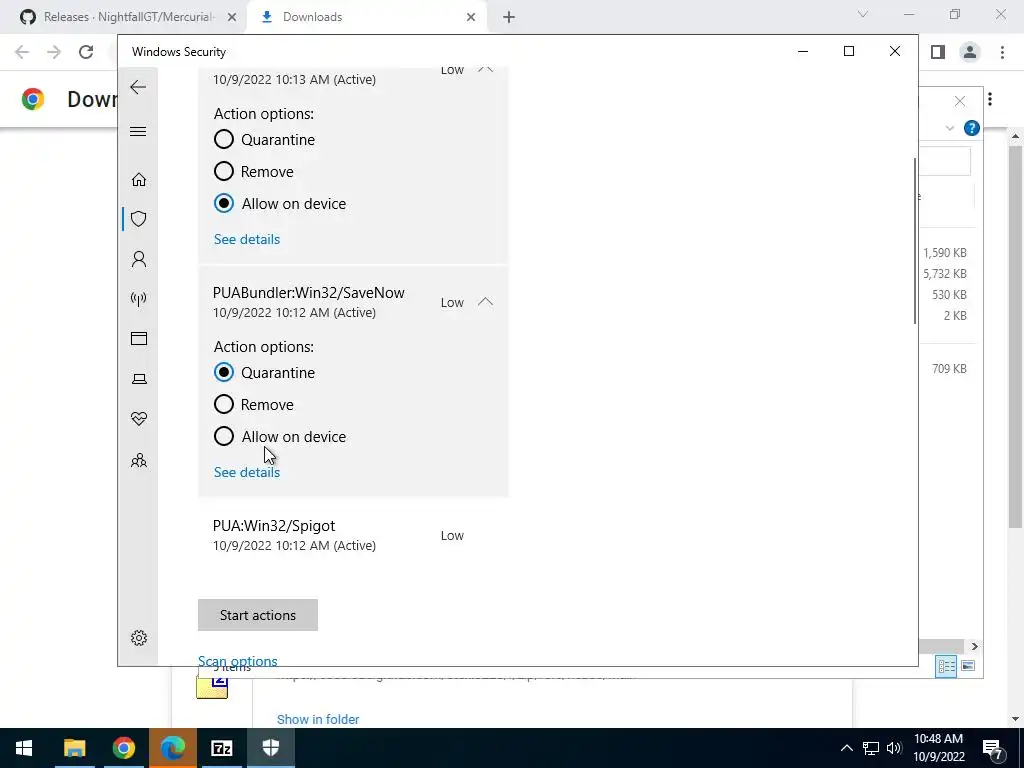Click Start actions button
Screen dimensions: 1024x768
pyautogui.click(x=258, y=615)
